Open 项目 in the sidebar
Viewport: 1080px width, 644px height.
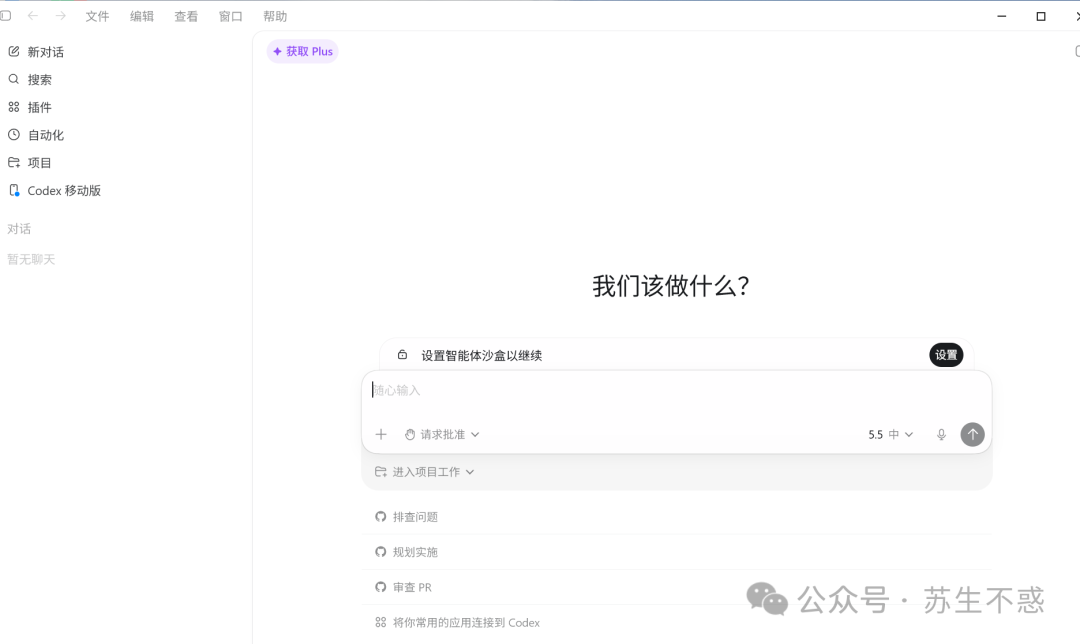pyautogui.click(x=39, y=163)
